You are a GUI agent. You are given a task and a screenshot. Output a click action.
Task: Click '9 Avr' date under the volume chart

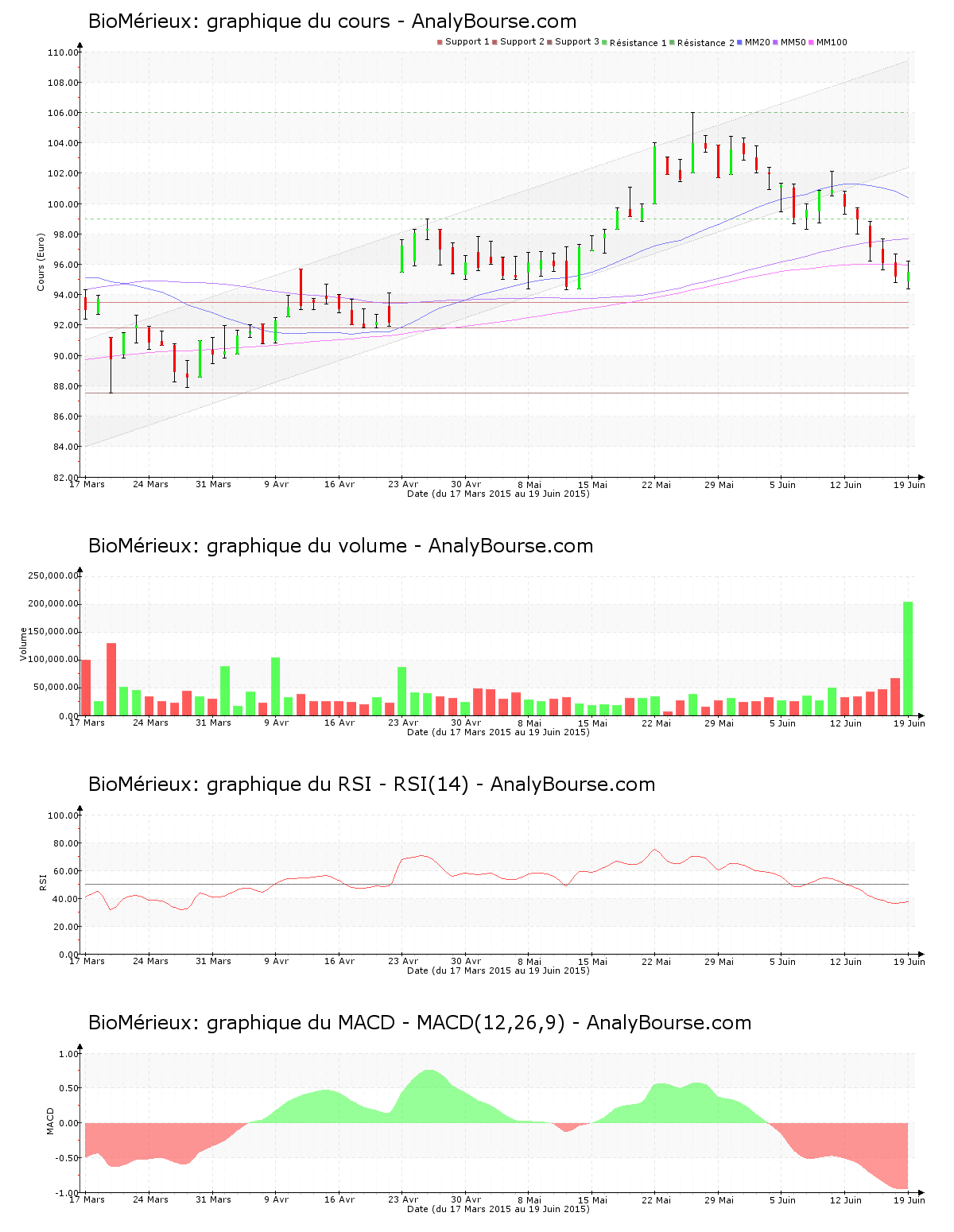(x=277, y=723)
